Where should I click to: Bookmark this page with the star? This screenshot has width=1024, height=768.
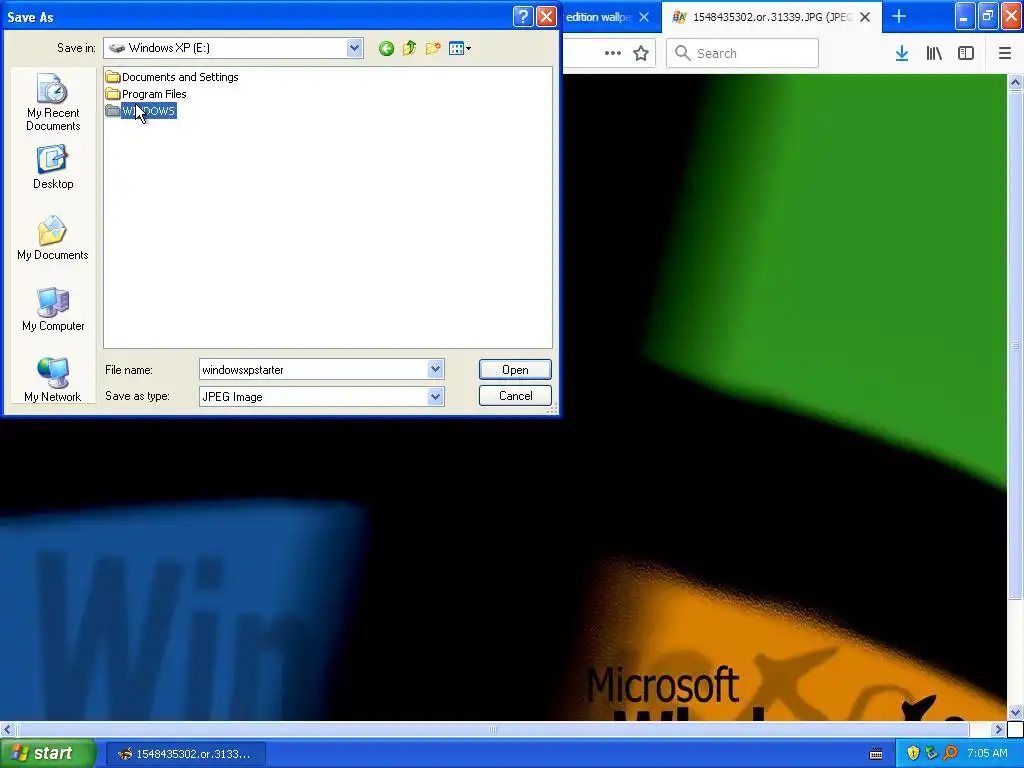tap(641, 53)
